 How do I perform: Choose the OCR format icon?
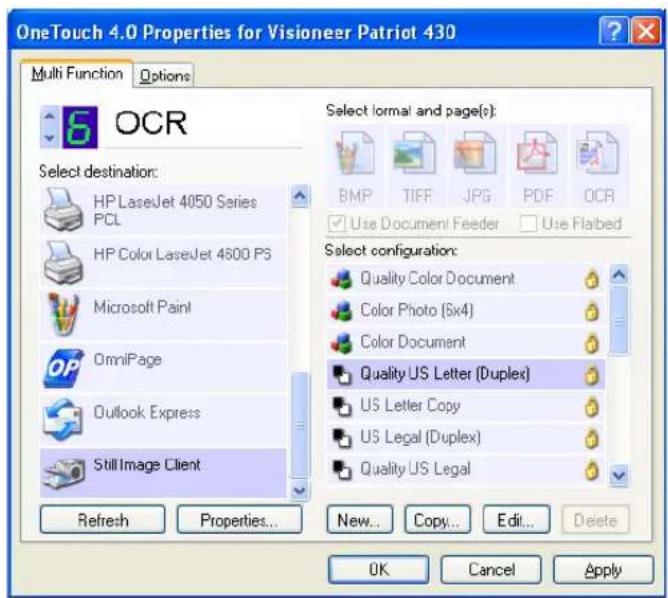597,153
